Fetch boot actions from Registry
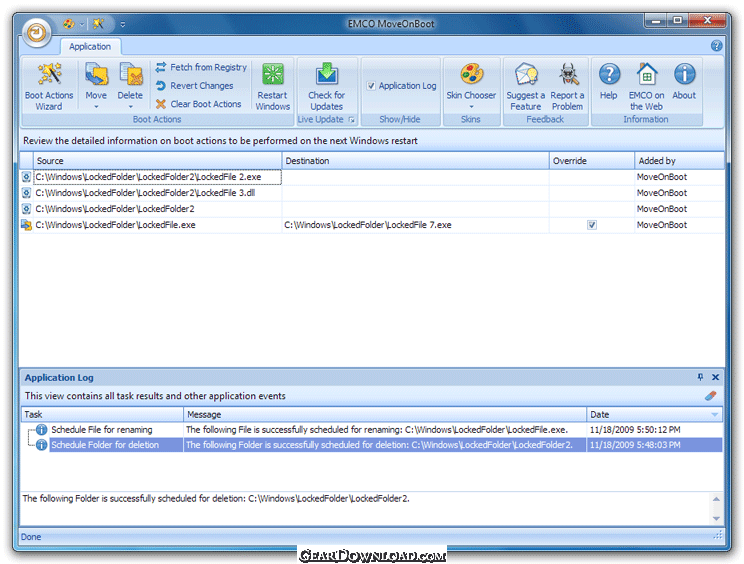Viewport: 744px width, 564px height. 201,67
